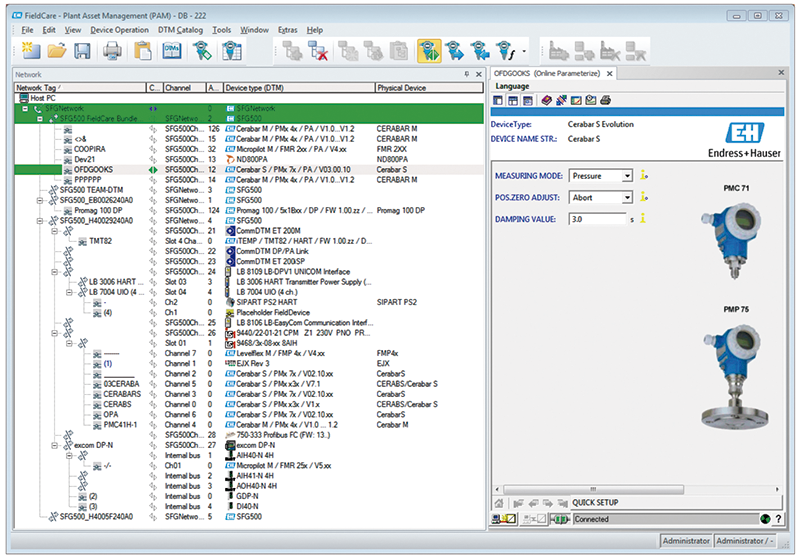Click info icon beside POS.ZERO ADJUST
Screen dimensions: 800x560
[644, 197]
